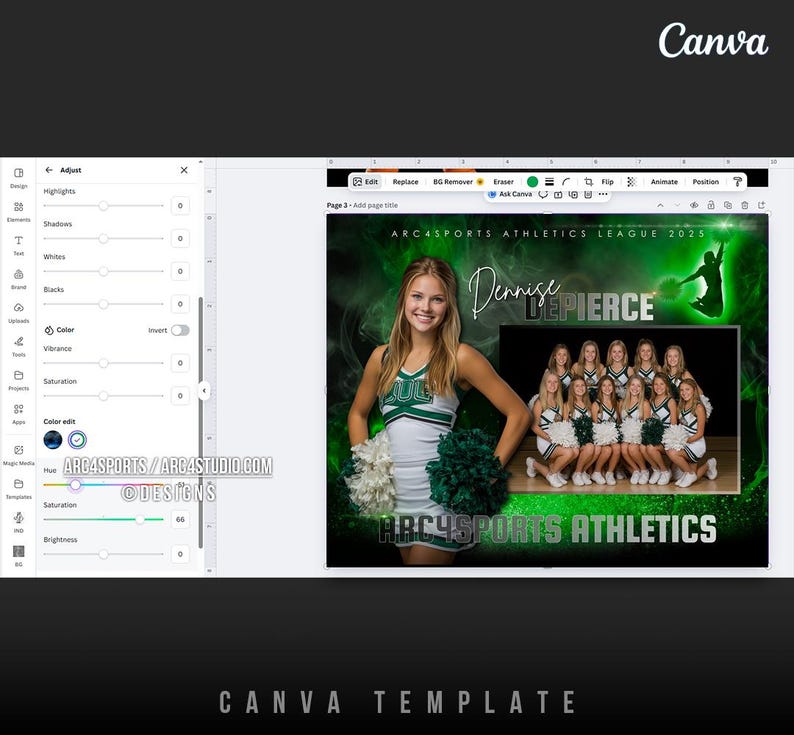The height and width of the screenshot is (735, 794).
Task: Go back from the Adjust panel
Action: [x=49, y=170]
